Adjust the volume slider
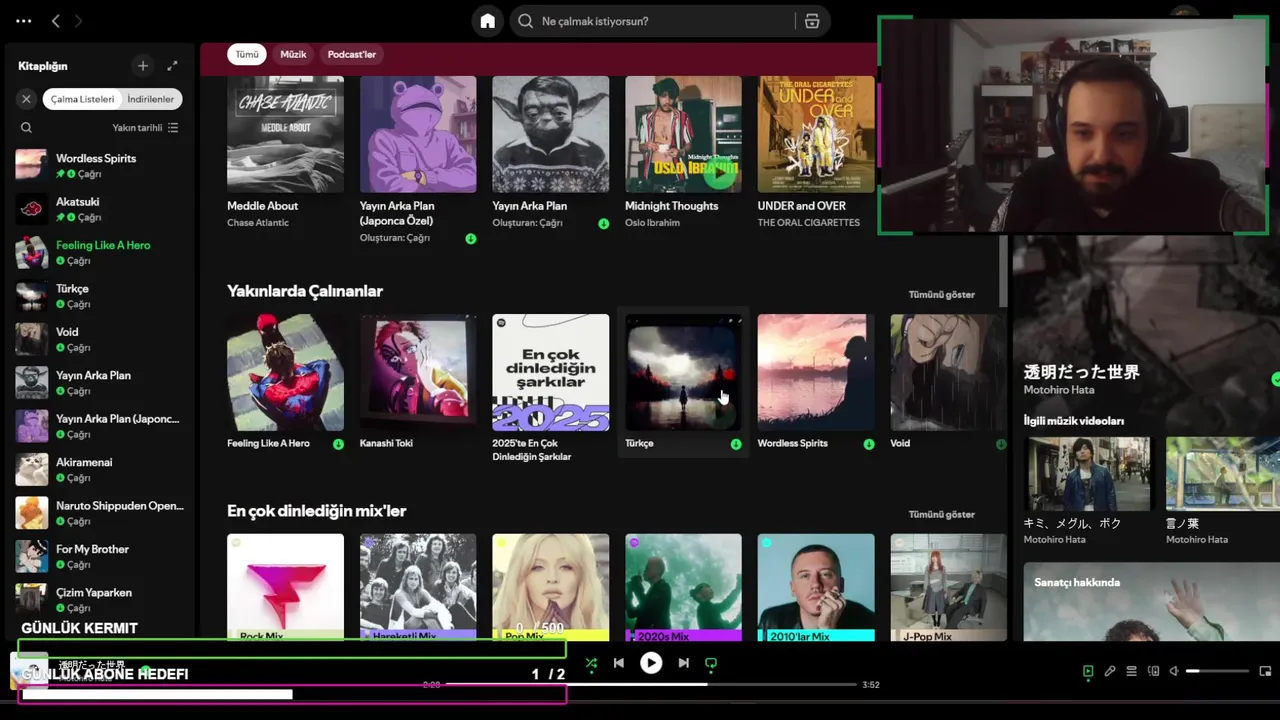1280x720 pixels. pos(1215,671)
